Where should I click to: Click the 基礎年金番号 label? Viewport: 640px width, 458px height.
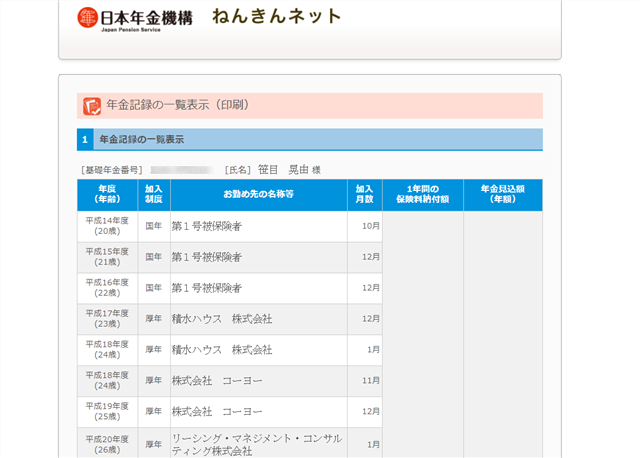(x=112, y=170)
